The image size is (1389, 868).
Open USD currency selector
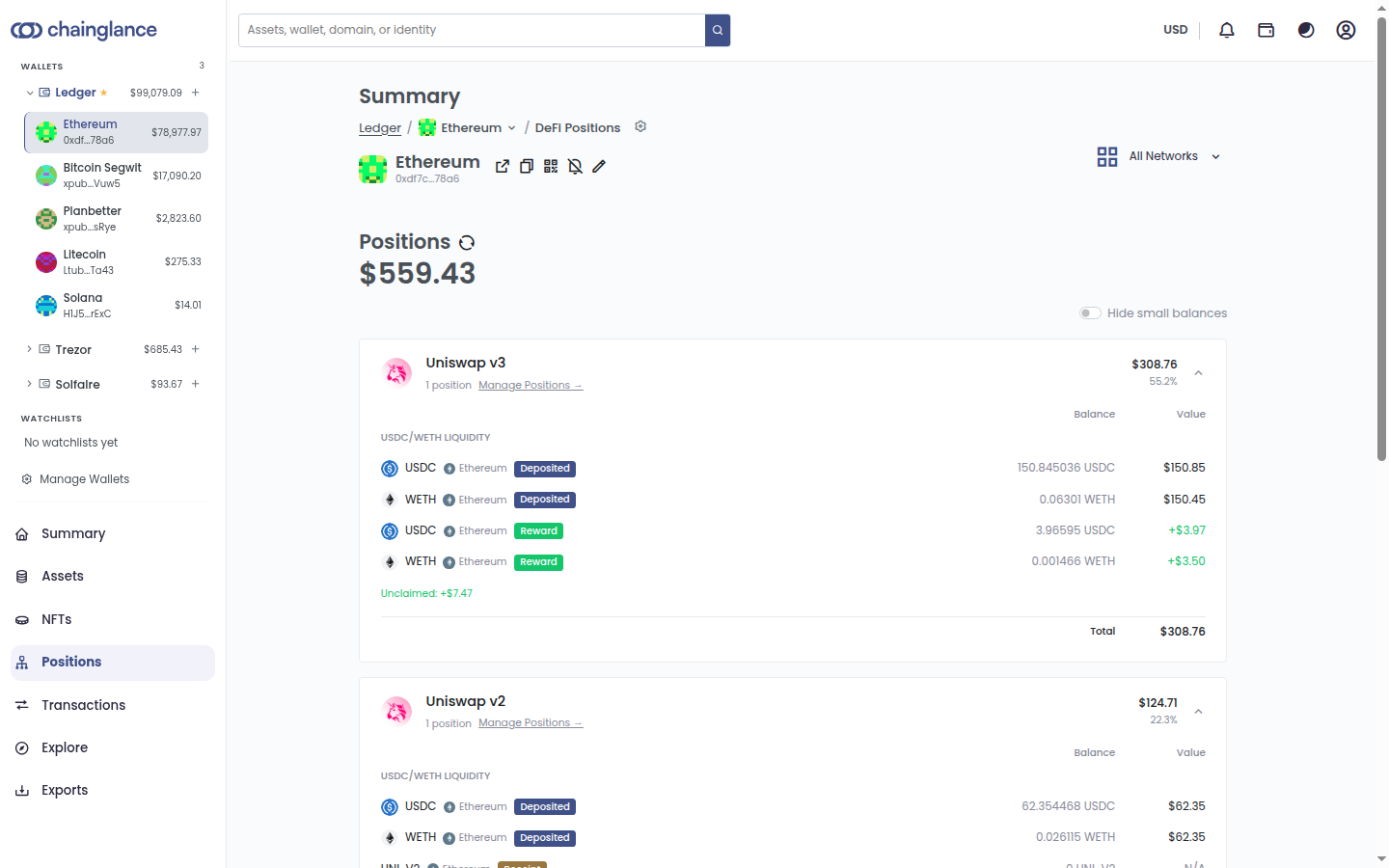coord(1176,30)
